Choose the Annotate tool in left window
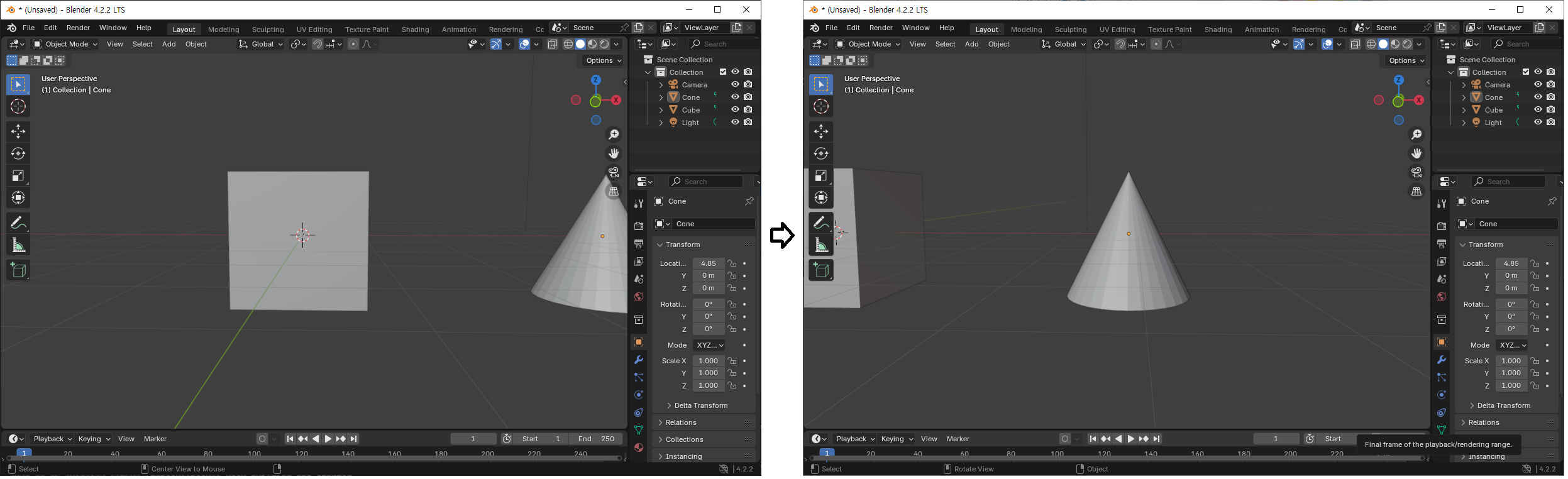1568x479 pixels. [18, 223]
